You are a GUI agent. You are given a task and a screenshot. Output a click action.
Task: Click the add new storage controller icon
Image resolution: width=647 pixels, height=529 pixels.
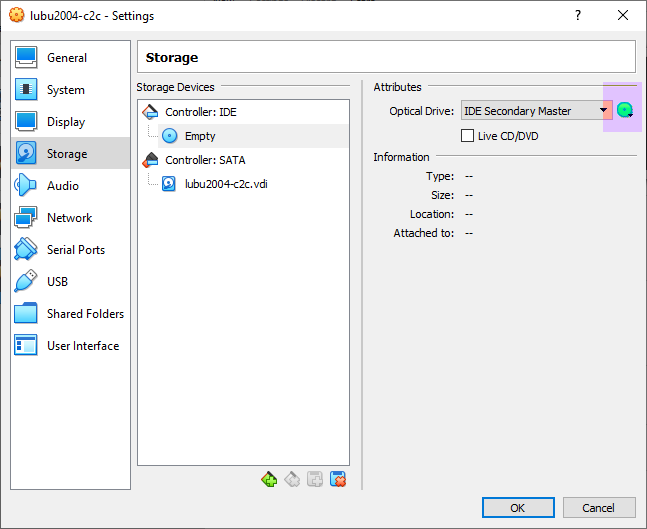269,480
